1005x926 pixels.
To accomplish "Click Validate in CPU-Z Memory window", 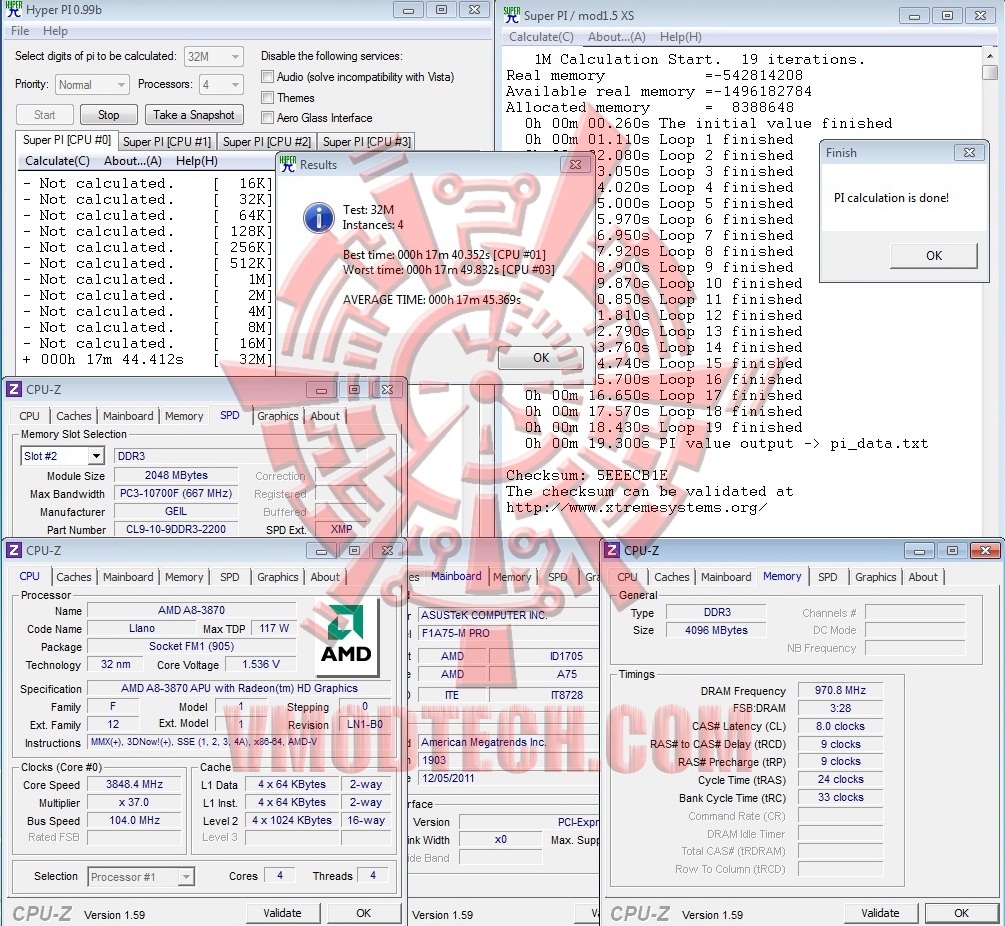I will (880, 913).
